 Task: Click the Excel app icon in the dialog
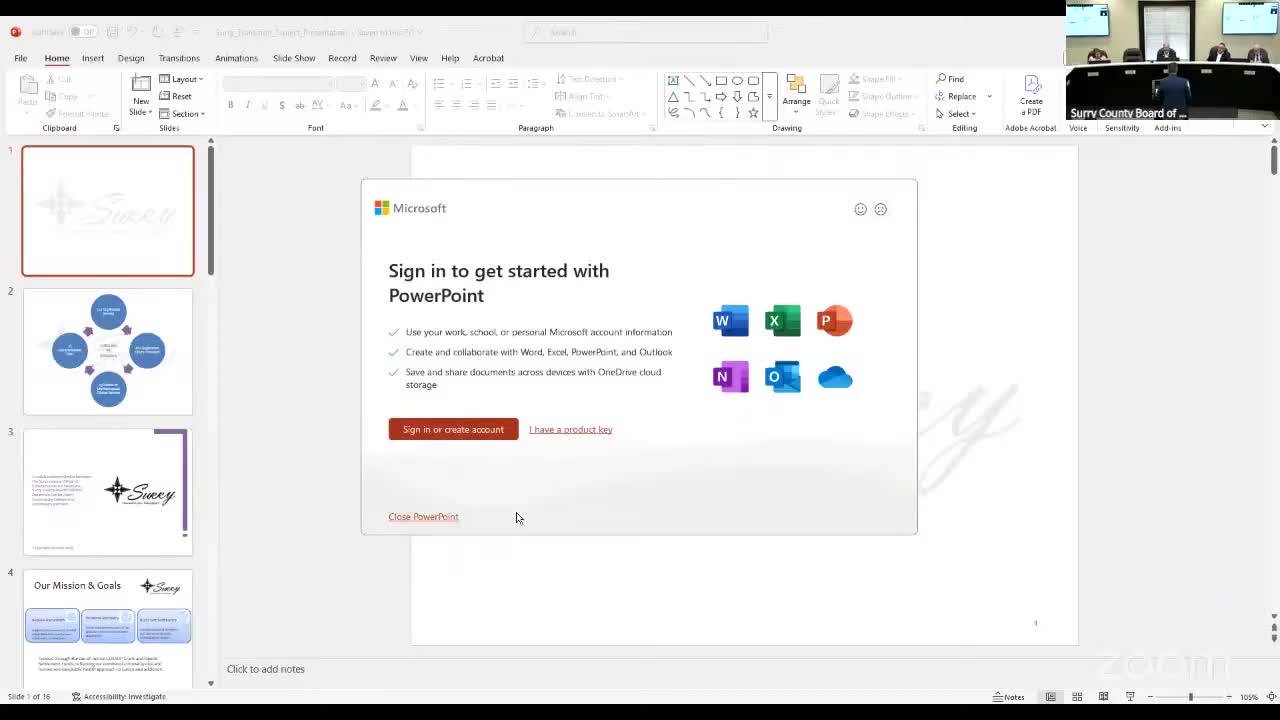[x=782, y=321]
